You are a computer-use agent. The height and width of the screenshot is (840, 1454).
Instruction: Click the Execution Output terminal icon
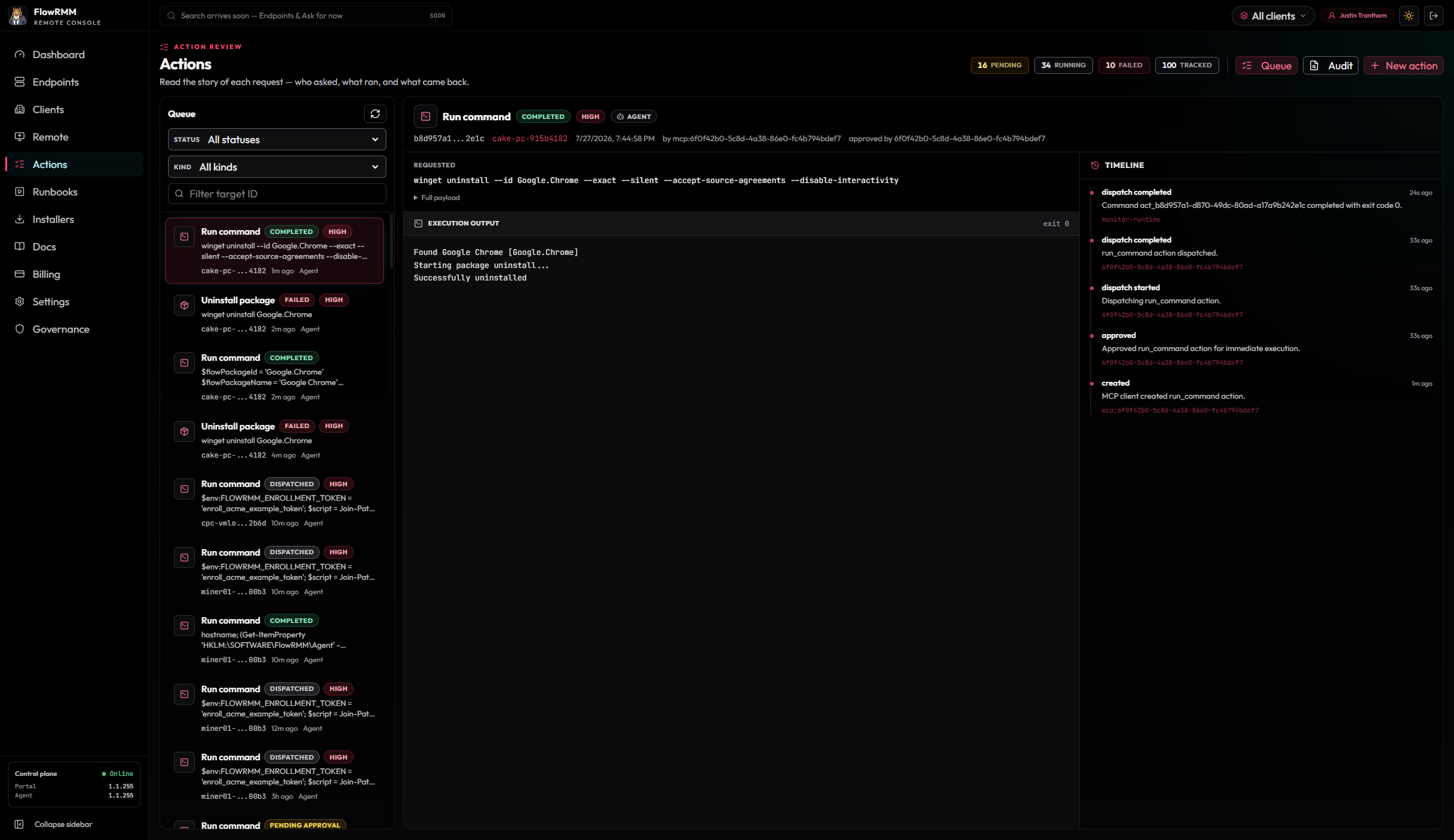click(x=418, y=224)
